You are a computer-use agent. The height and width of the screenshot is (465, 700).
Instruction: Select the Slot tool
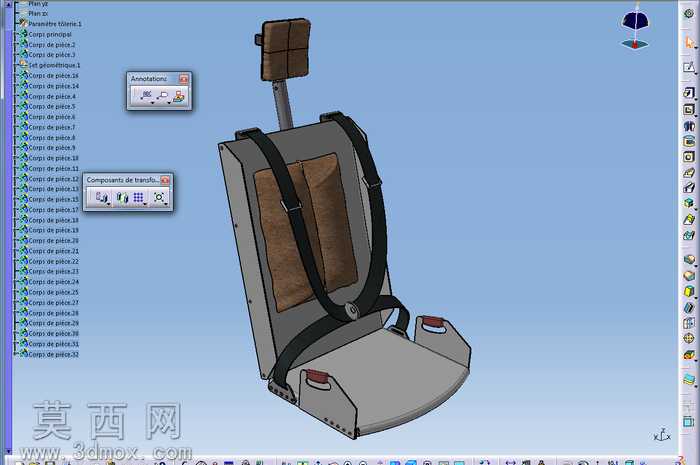(x=689, y=188)
